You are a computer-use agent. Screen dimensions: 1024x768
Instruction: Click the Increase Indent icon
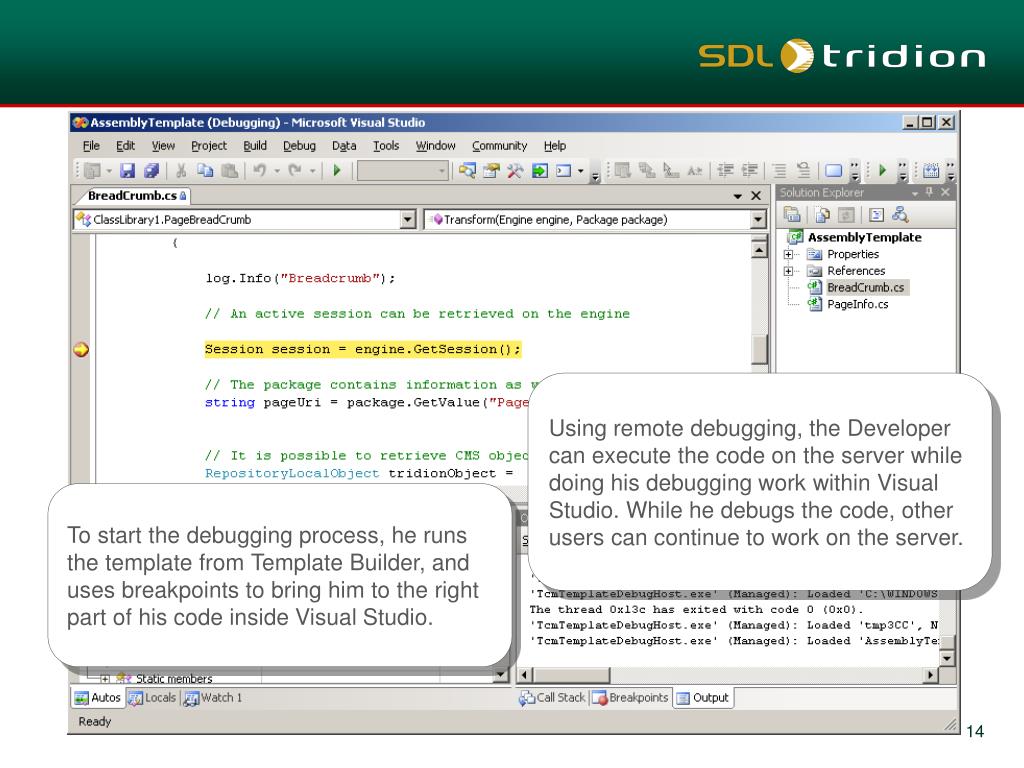click(749, 171)
